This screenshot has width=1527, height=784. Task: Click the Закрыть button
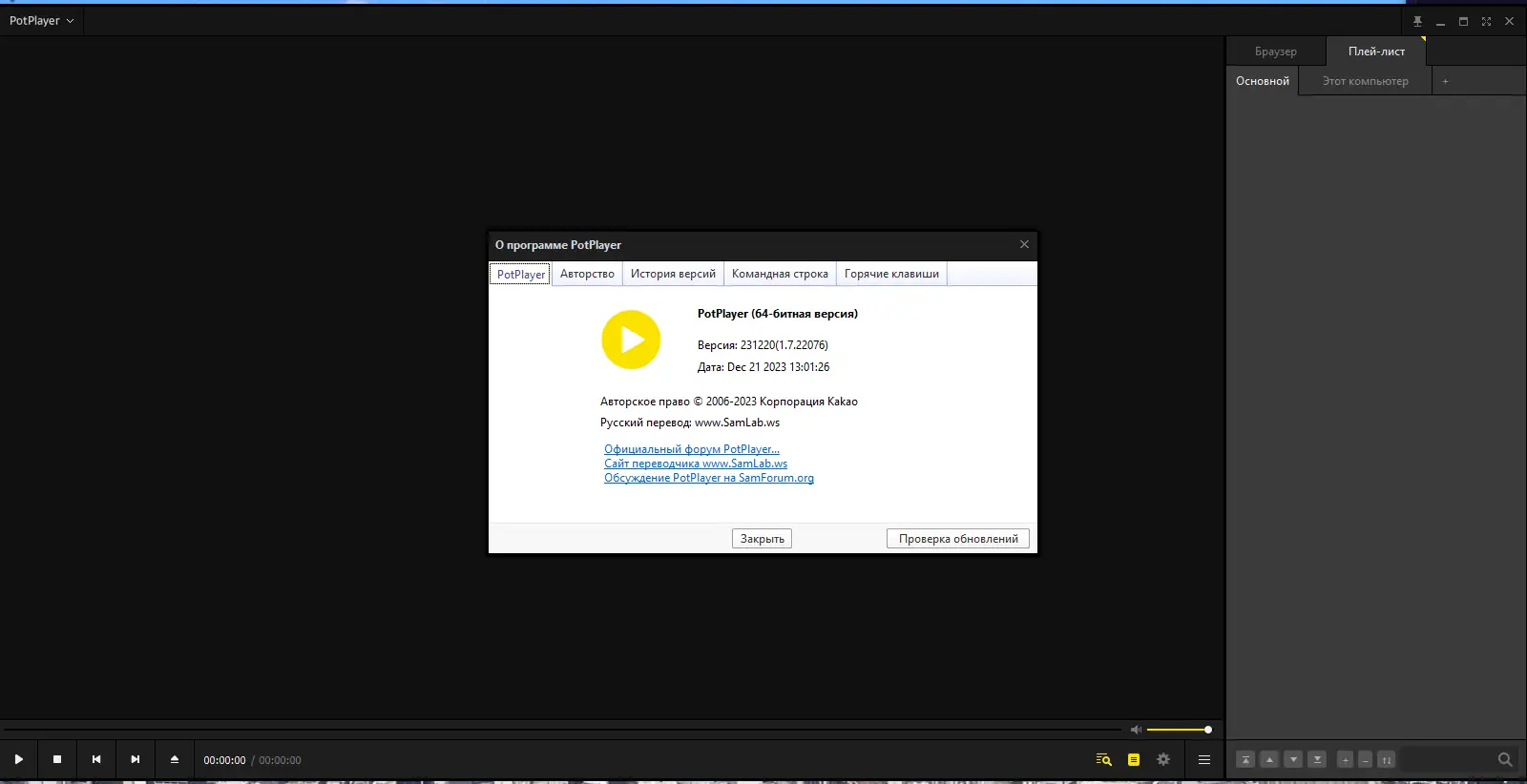763,539
